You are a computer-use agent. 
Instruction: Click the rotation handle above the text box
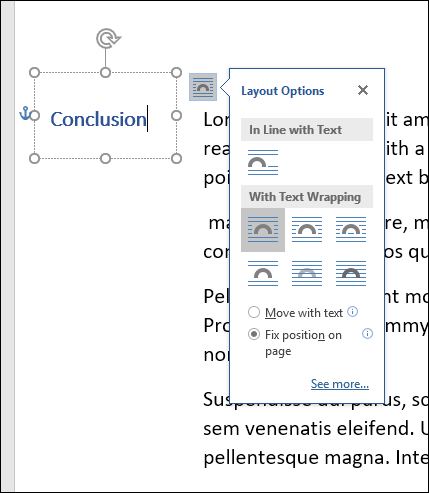(108, 38)
